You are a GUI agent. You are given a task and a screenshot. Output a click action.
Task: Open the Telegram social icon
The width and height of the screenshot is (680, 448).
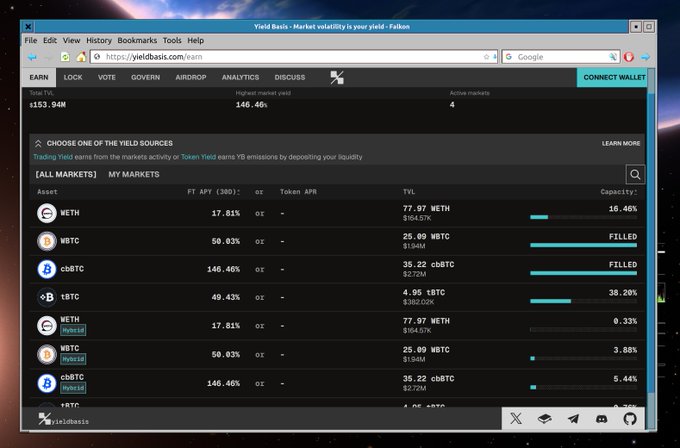coord(573,419)
